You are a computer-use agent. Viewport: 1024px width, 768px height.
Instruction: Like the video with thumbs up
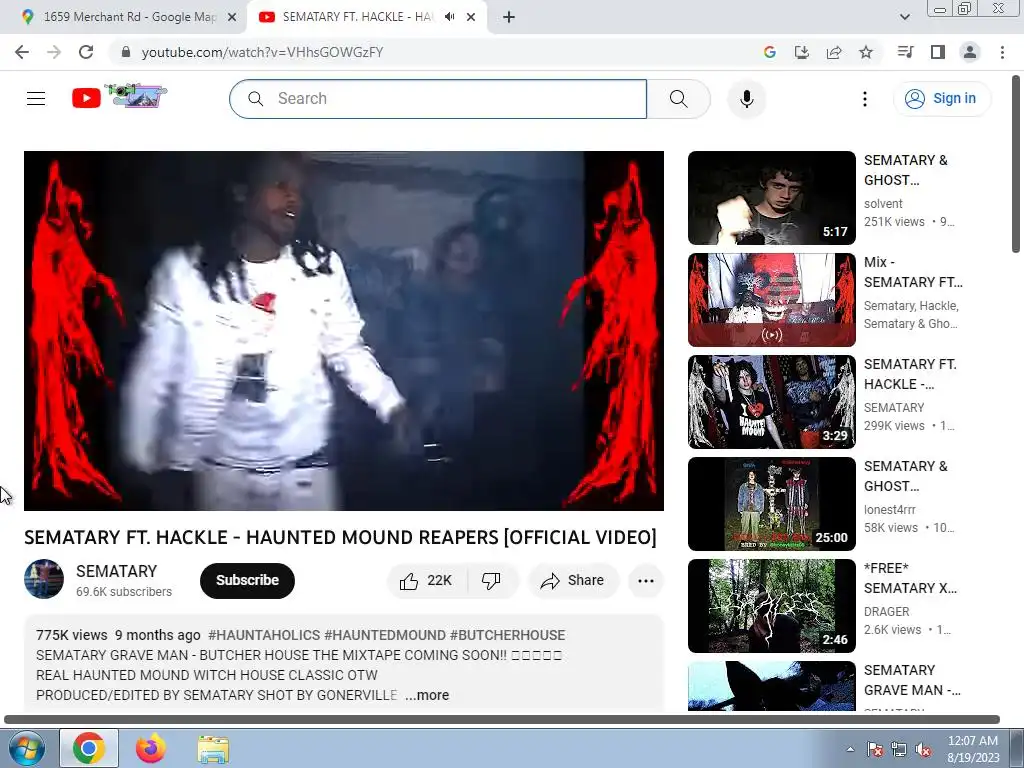(x=426, y=581)
